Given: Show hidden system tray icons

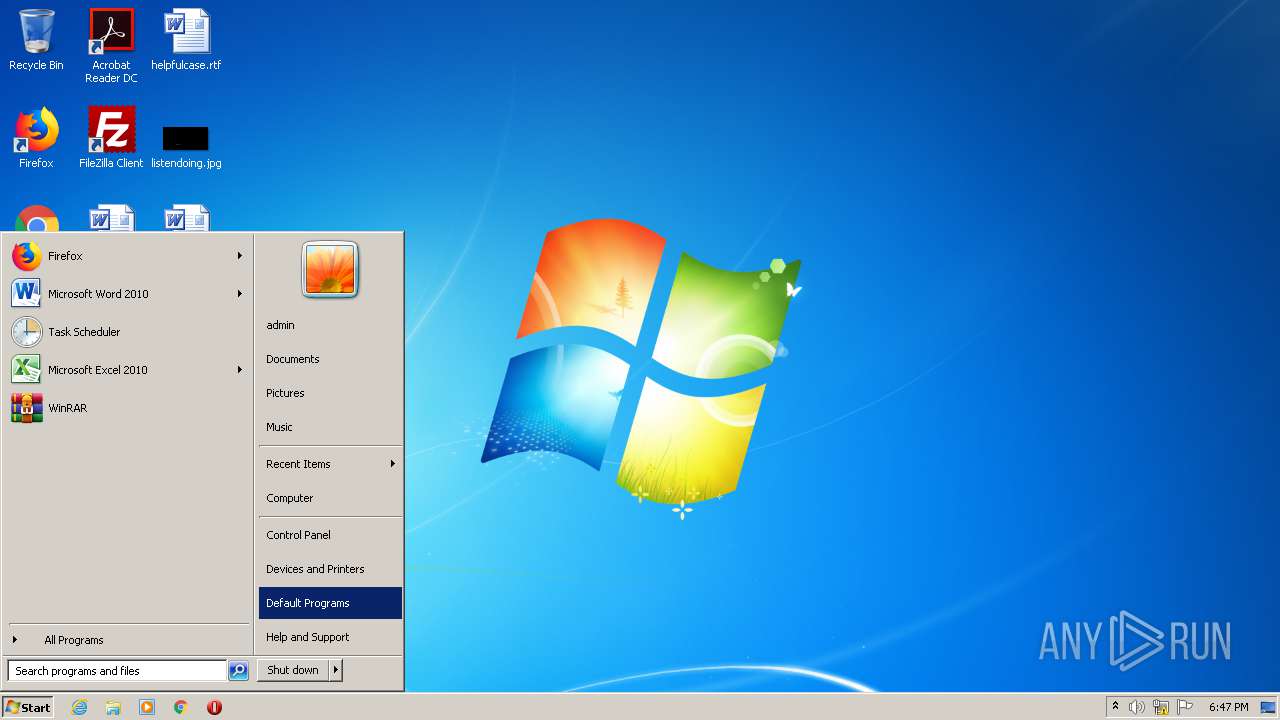Looking at the screenshot, I should (x=1115, y=707).
